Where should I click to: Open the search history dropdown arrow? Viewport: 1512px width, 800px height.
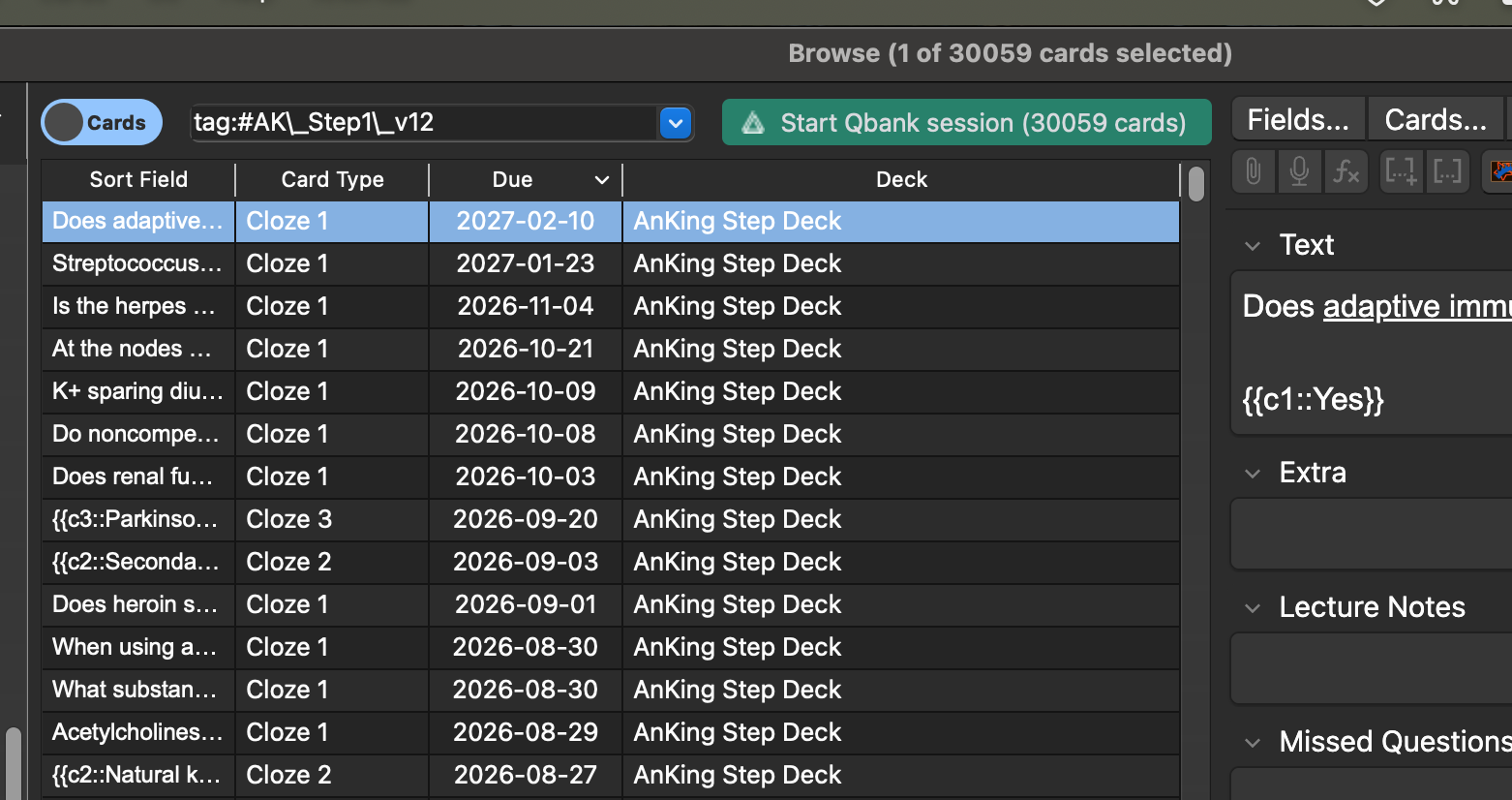point(676,123)
